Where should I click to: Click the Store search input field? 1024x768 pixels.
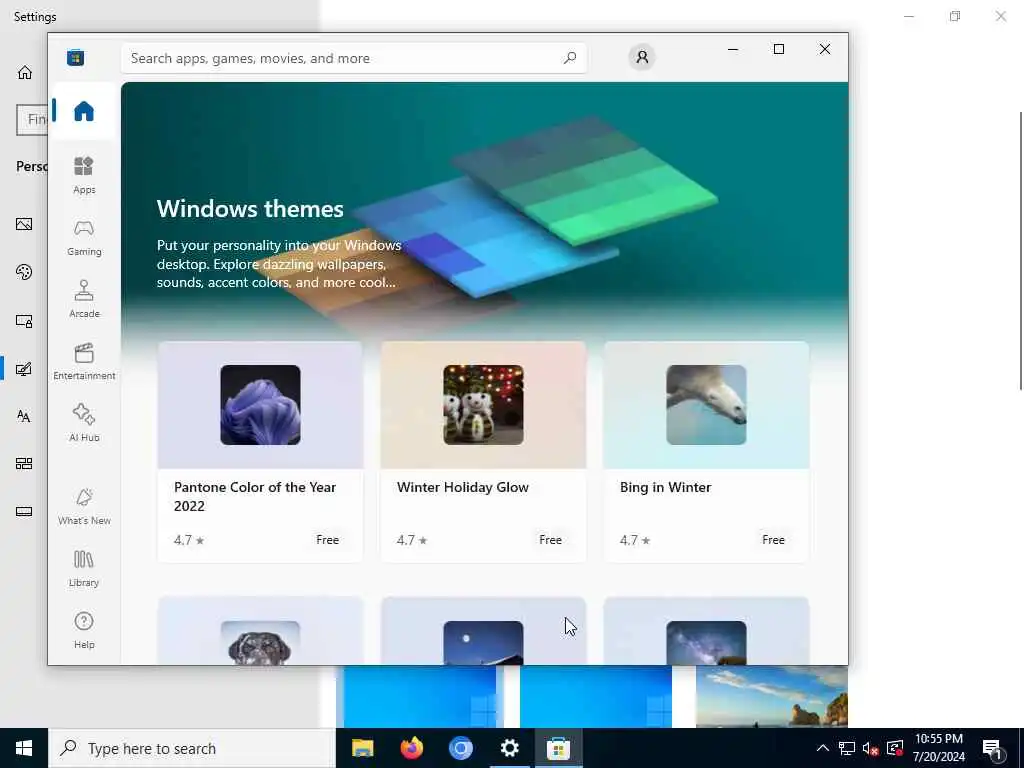click(x=353, y=58)
